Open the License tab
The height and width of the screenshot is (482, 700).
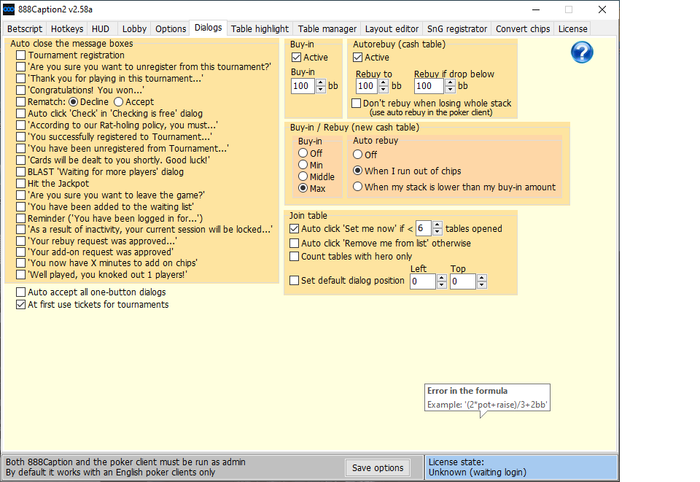point(573,29)
